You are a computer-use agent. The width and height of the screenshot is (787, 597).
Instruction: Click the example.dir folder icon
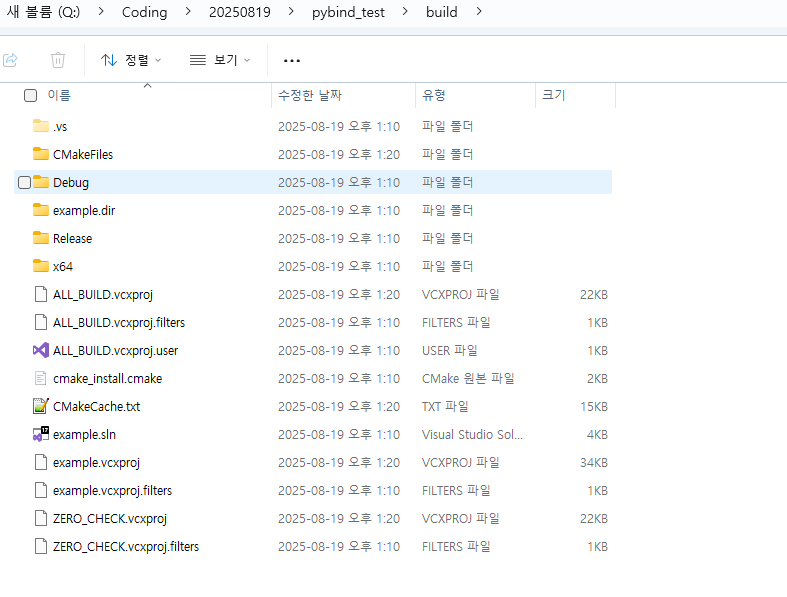click(41, 209)
